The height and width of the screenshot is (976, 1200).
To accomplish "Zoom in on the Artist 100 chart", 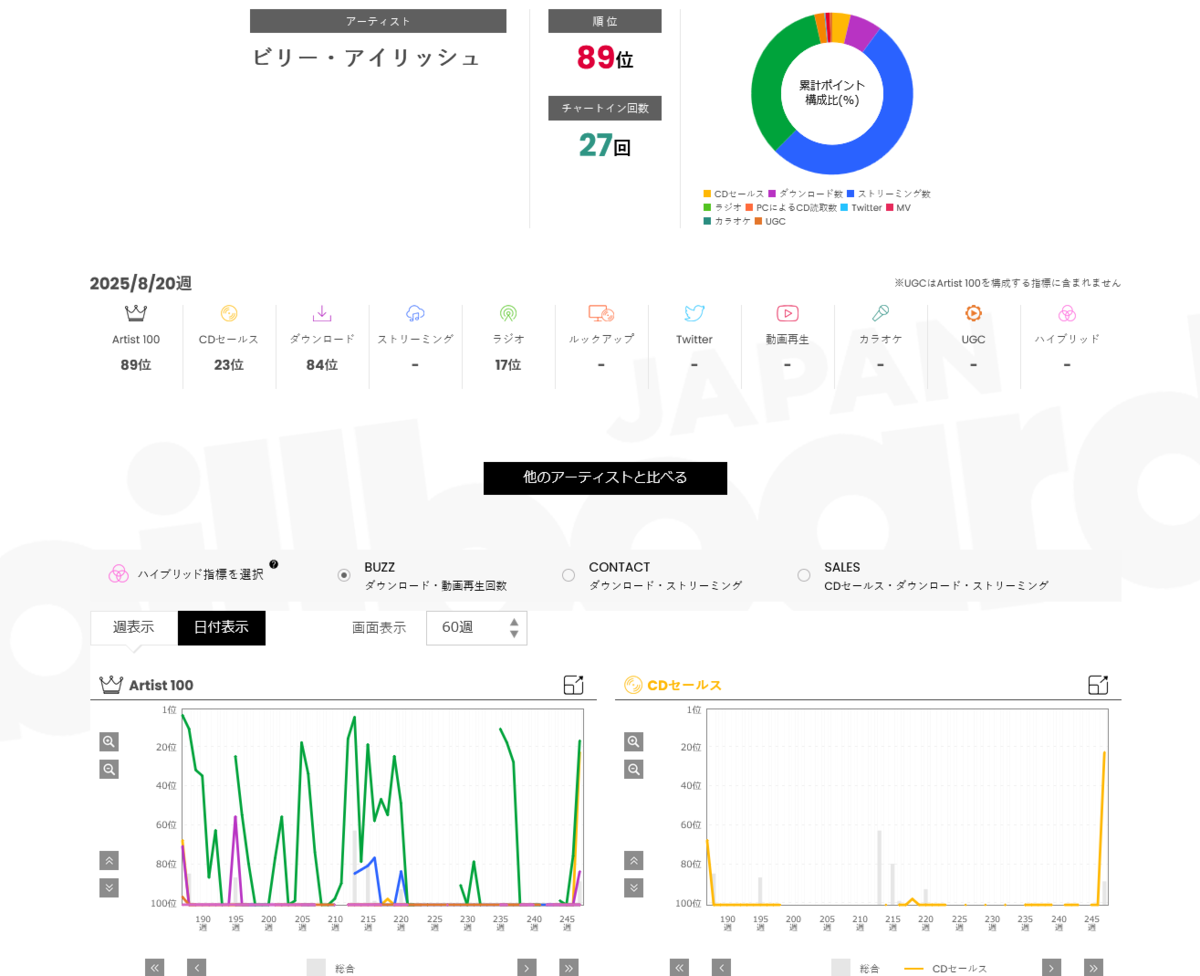I will coord(109,742).
